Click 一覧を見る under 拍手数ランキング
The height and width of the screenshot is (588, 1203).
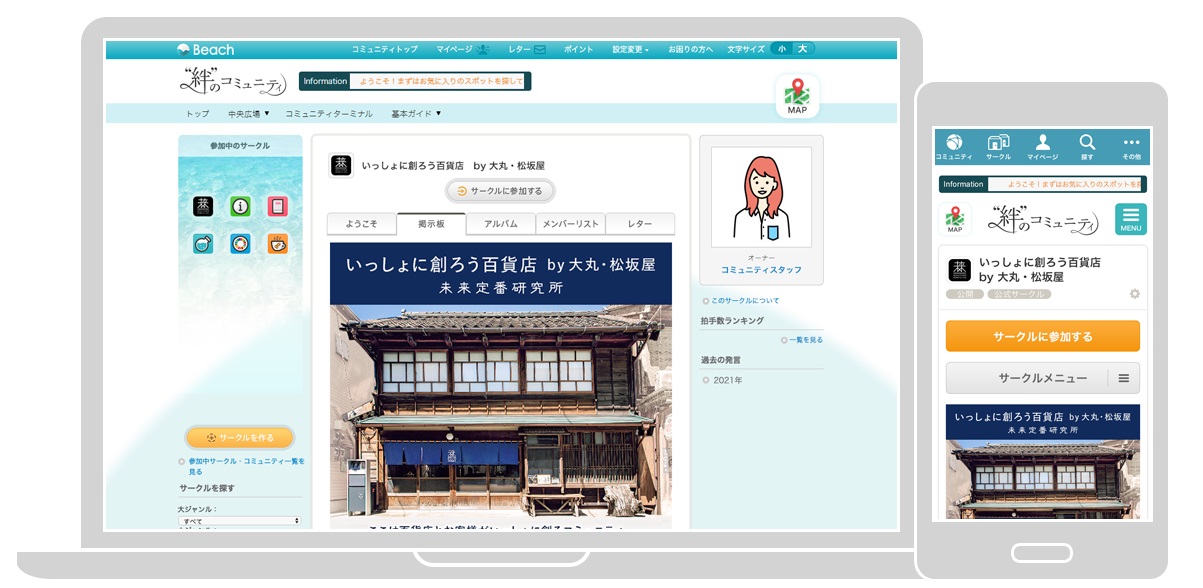tap(806, 340)
